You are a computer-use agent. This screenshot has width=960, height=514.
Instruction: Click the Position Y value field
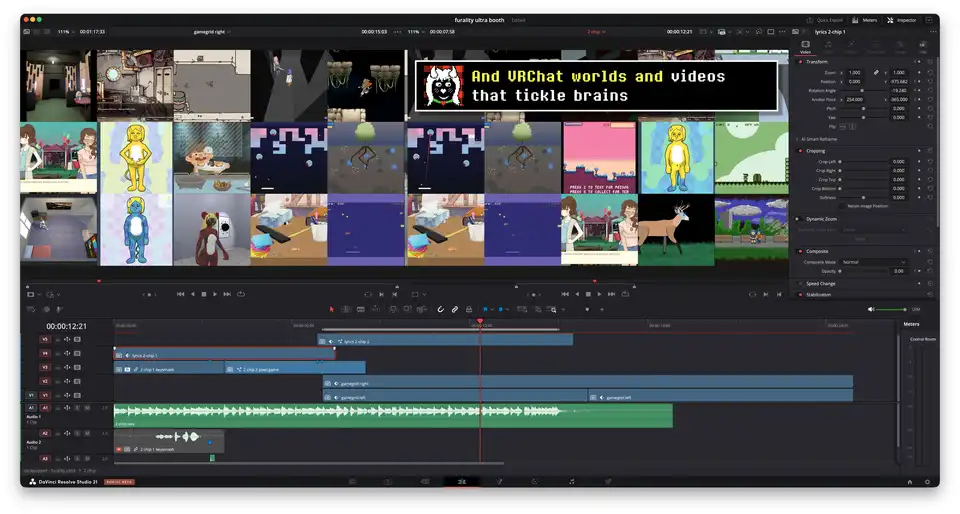point(899,81)
